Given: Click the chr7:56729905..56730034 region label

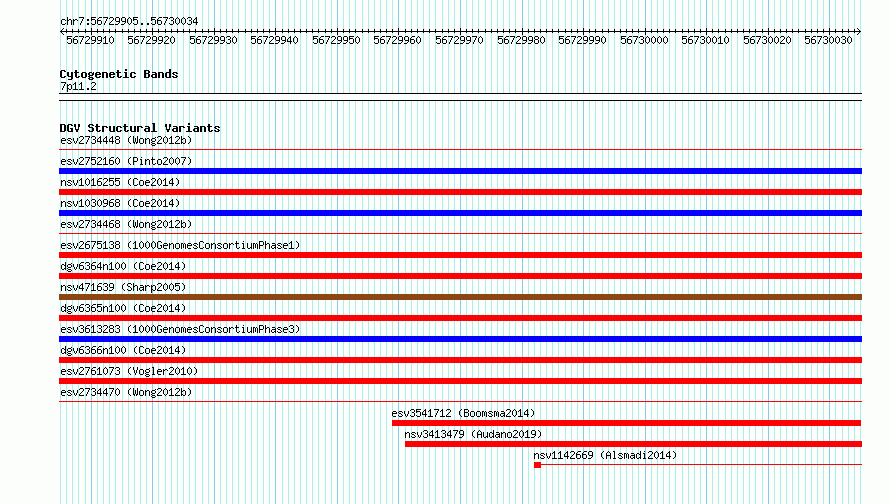Looking at the screenshot, I should click(129, 21).
